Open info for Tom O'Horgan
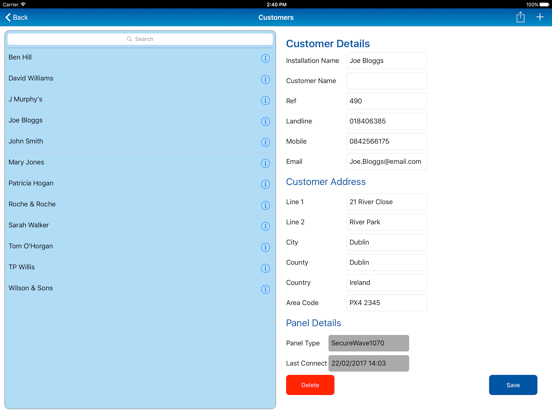Viewport: 552px width, 414px height. pyautogui.click(x=265, y=247)
